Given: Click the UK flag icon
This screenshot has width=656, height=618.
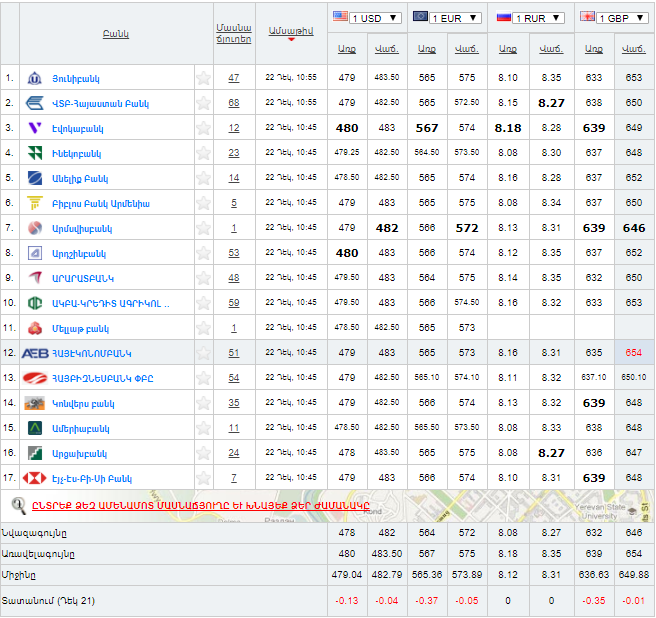Looking at the screenshot, I should [x=587, y=16].
